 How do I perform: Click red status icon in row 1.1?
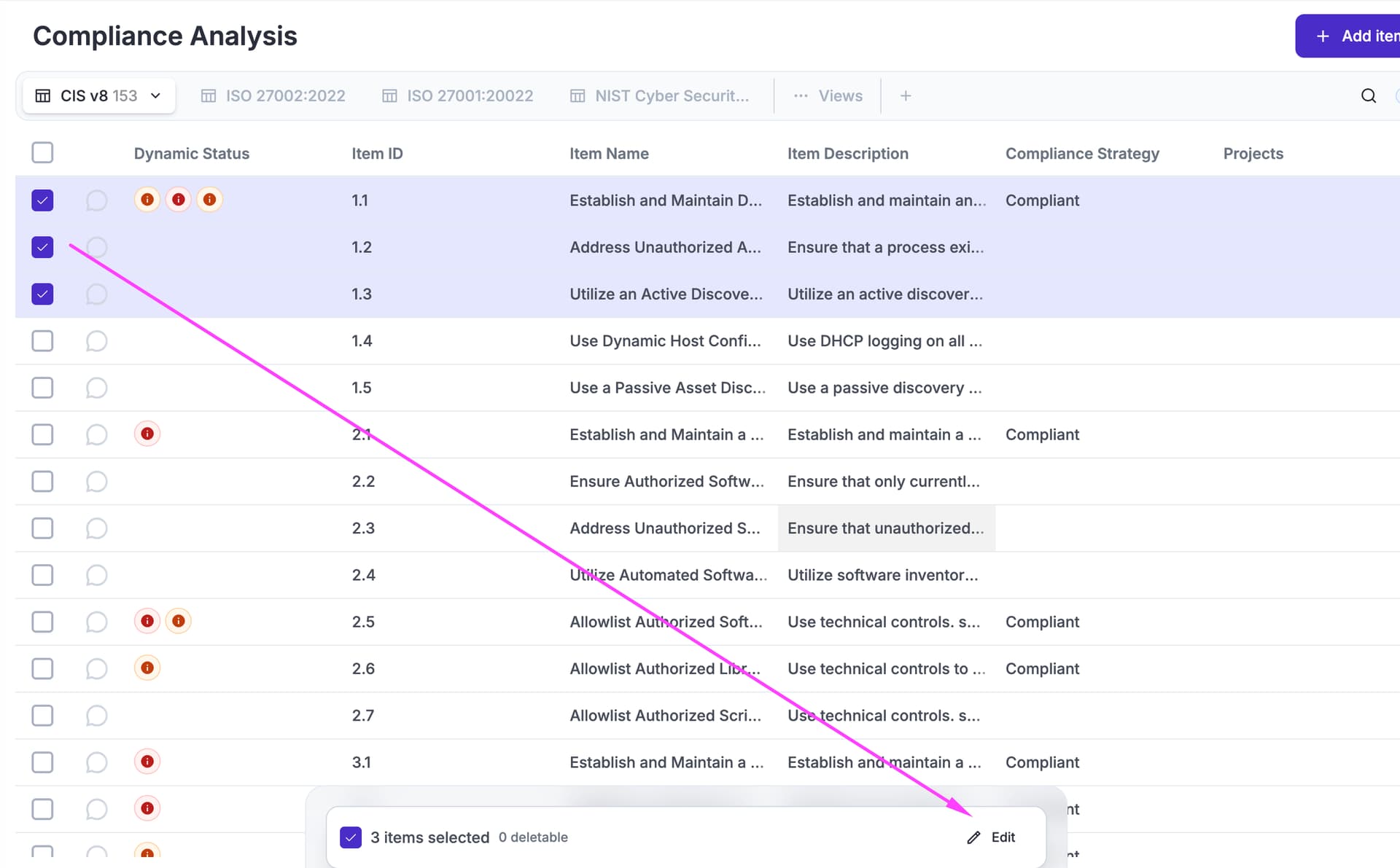(179, 199)
